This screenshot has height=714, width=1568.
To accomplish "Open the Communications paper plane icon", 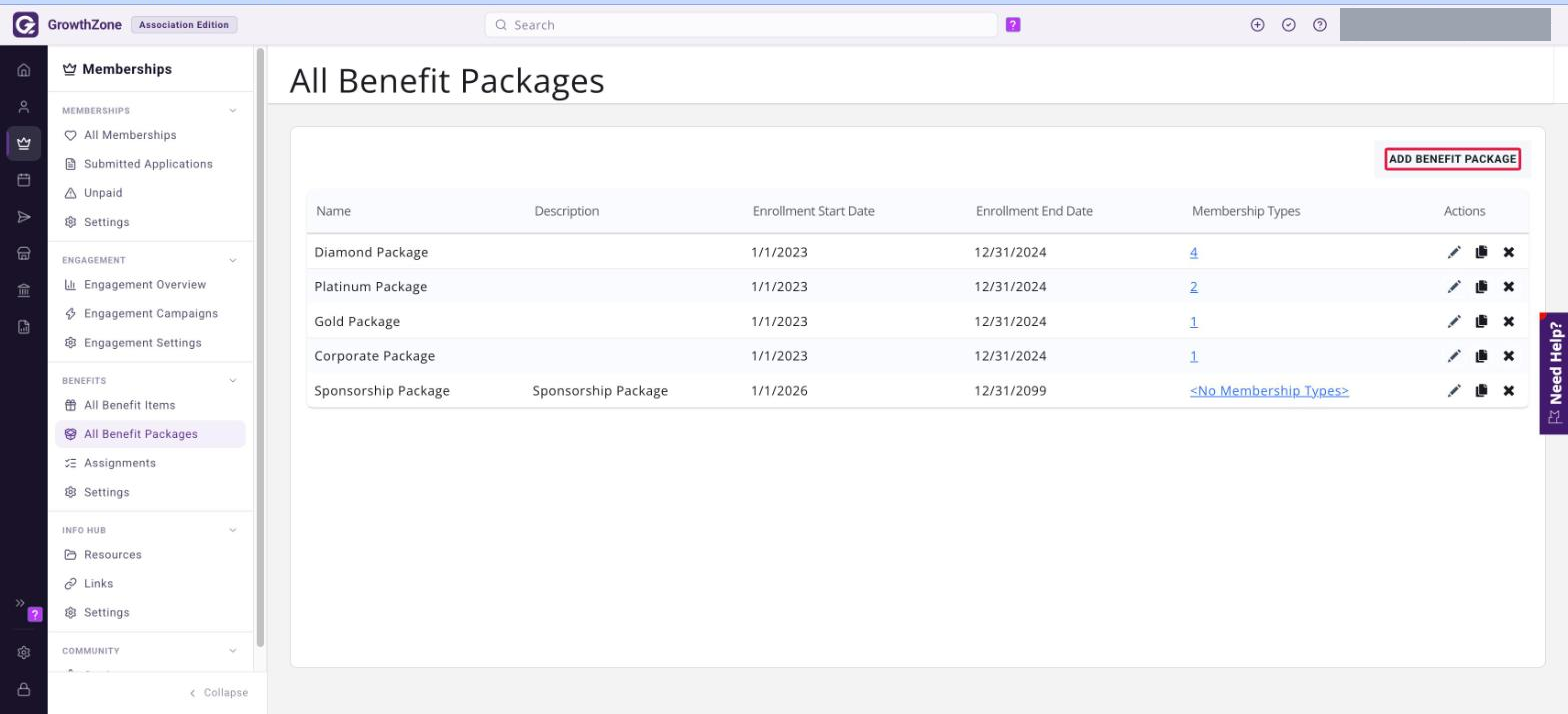I will click(x=24, y=217).
